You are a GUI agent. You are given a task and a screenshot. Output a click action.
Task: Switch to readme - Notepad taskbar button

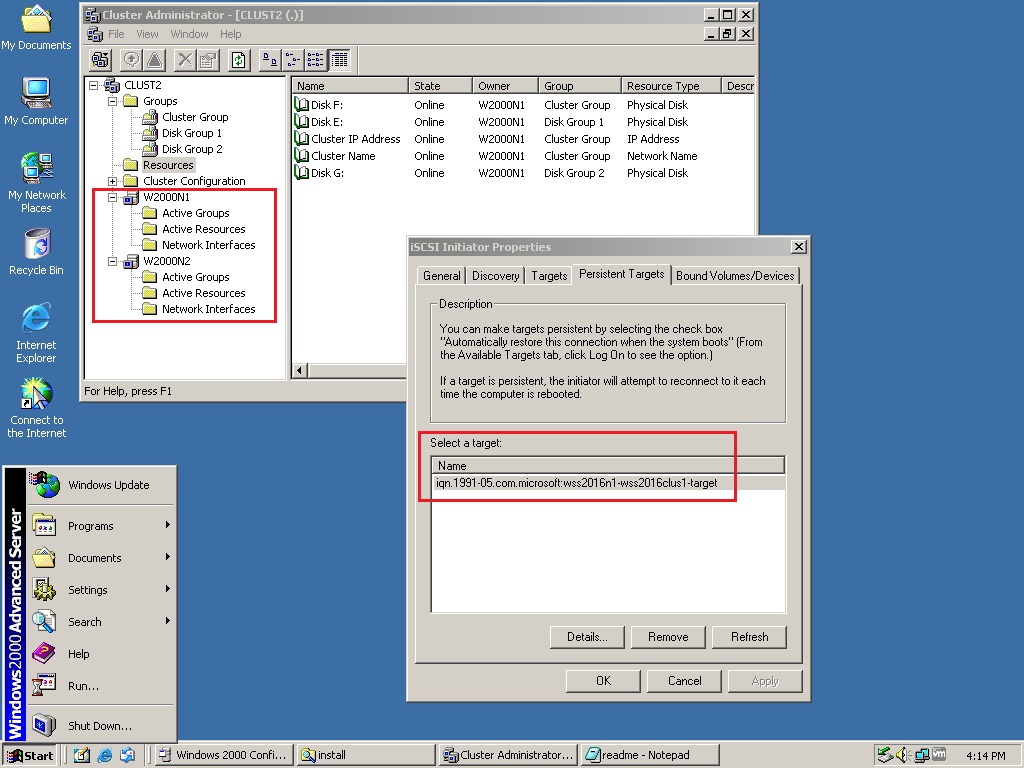(x=650, y=755)
